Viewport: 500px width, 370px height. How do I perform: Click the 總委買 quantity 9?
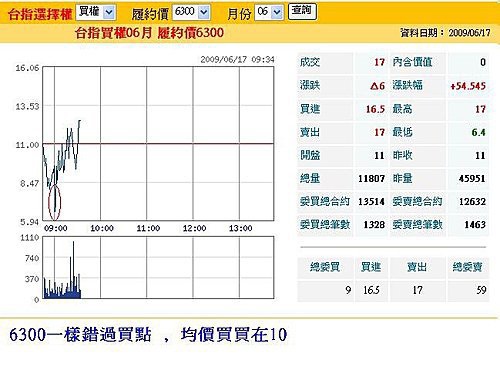click(348, 290)
